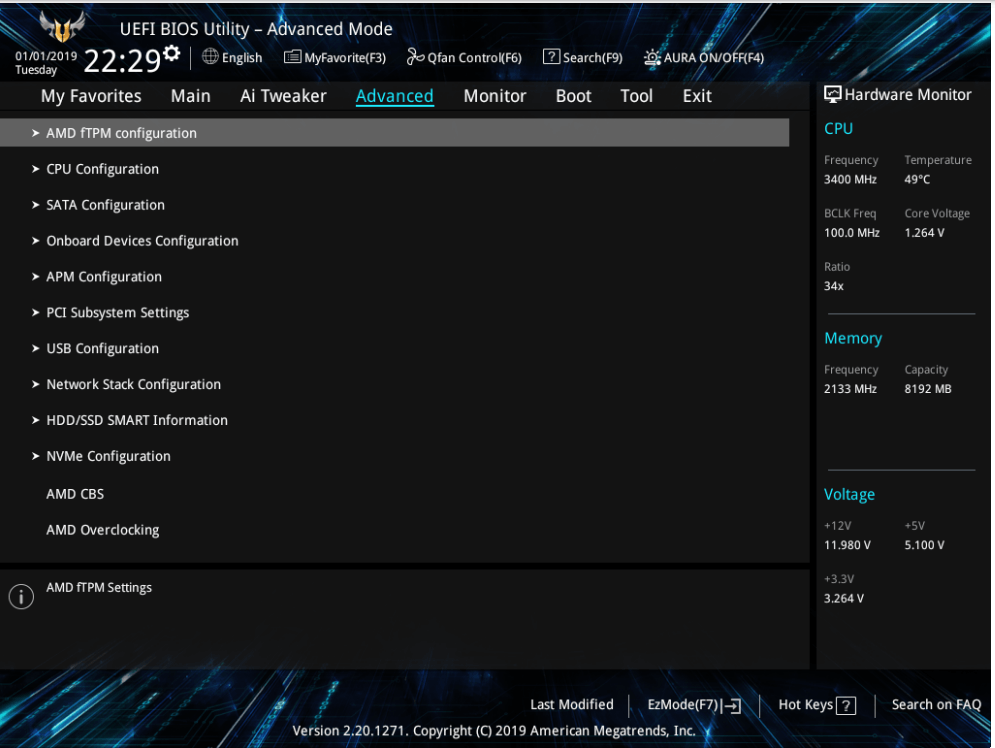Image resolution: width=995 pixels, height=748 pixels.
Task: Open MyFavorite(F3) label
Action: (345, 58)
